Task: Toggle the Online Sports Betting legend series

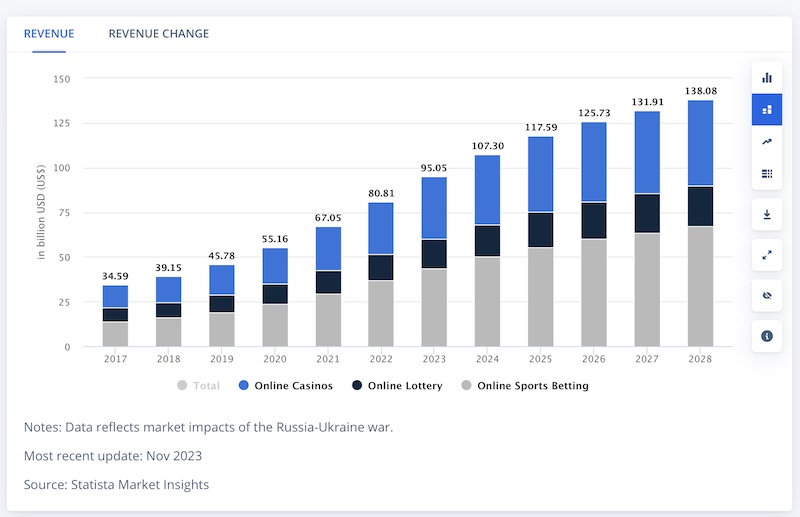Action: [525, 385]
